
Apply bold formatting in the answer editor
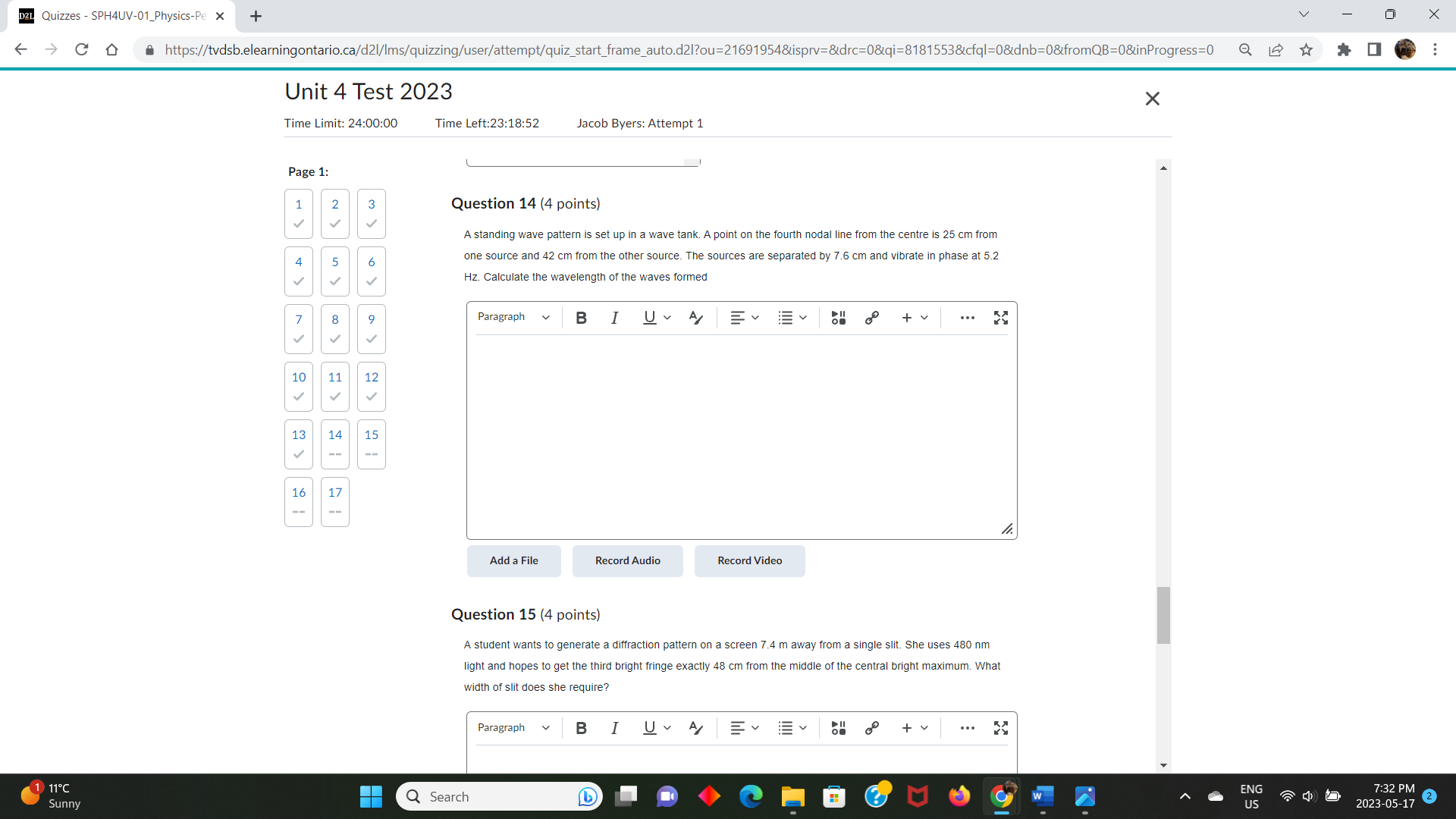pos(581,317)
